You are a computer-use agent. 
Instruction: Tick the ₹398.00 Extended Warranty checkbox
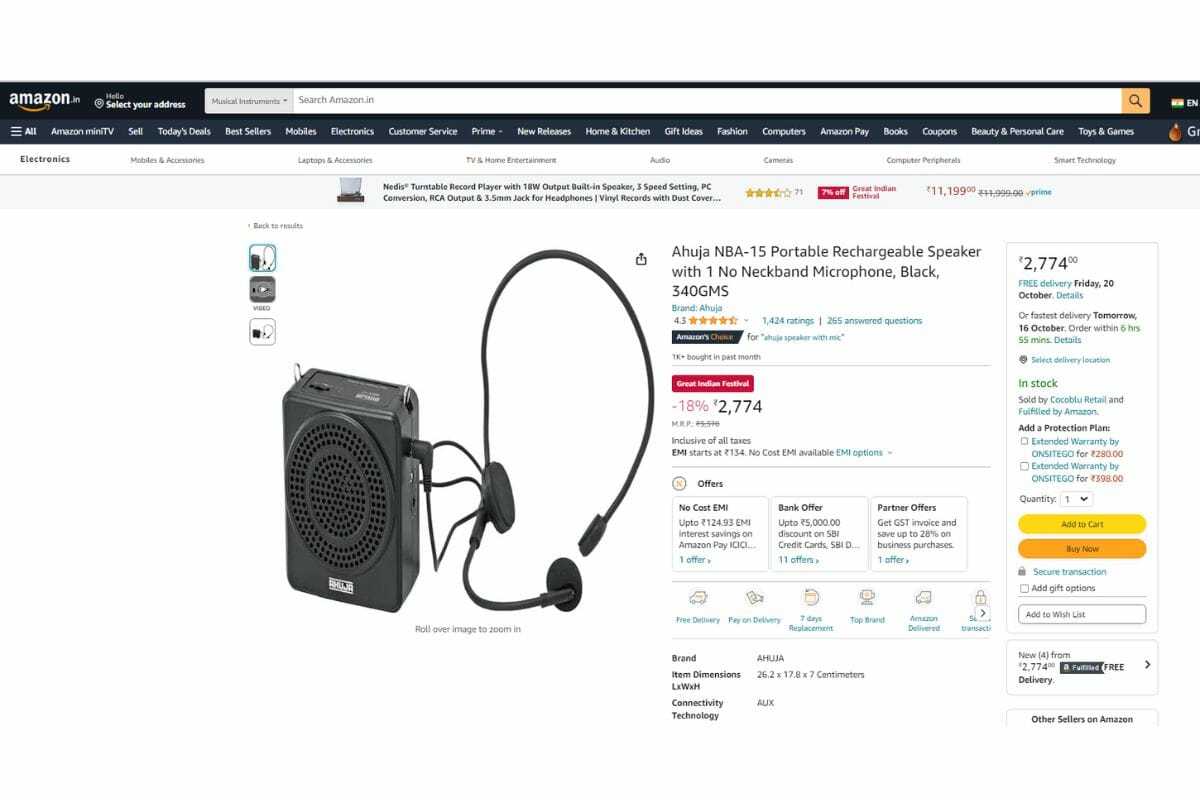click(1024, 466)
